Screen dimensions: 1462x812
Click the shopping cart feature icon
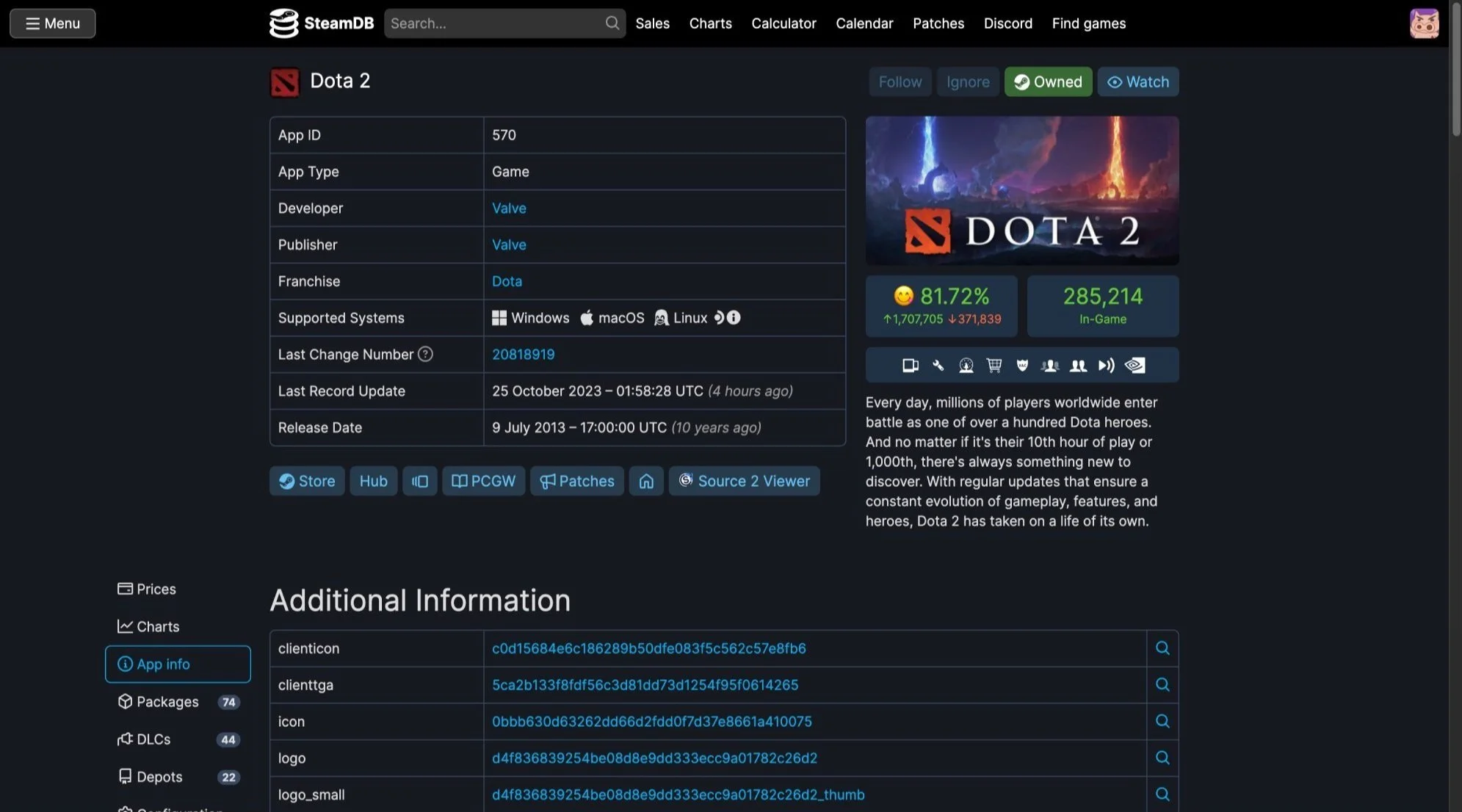pyautogui.click(x=994, y=366)
